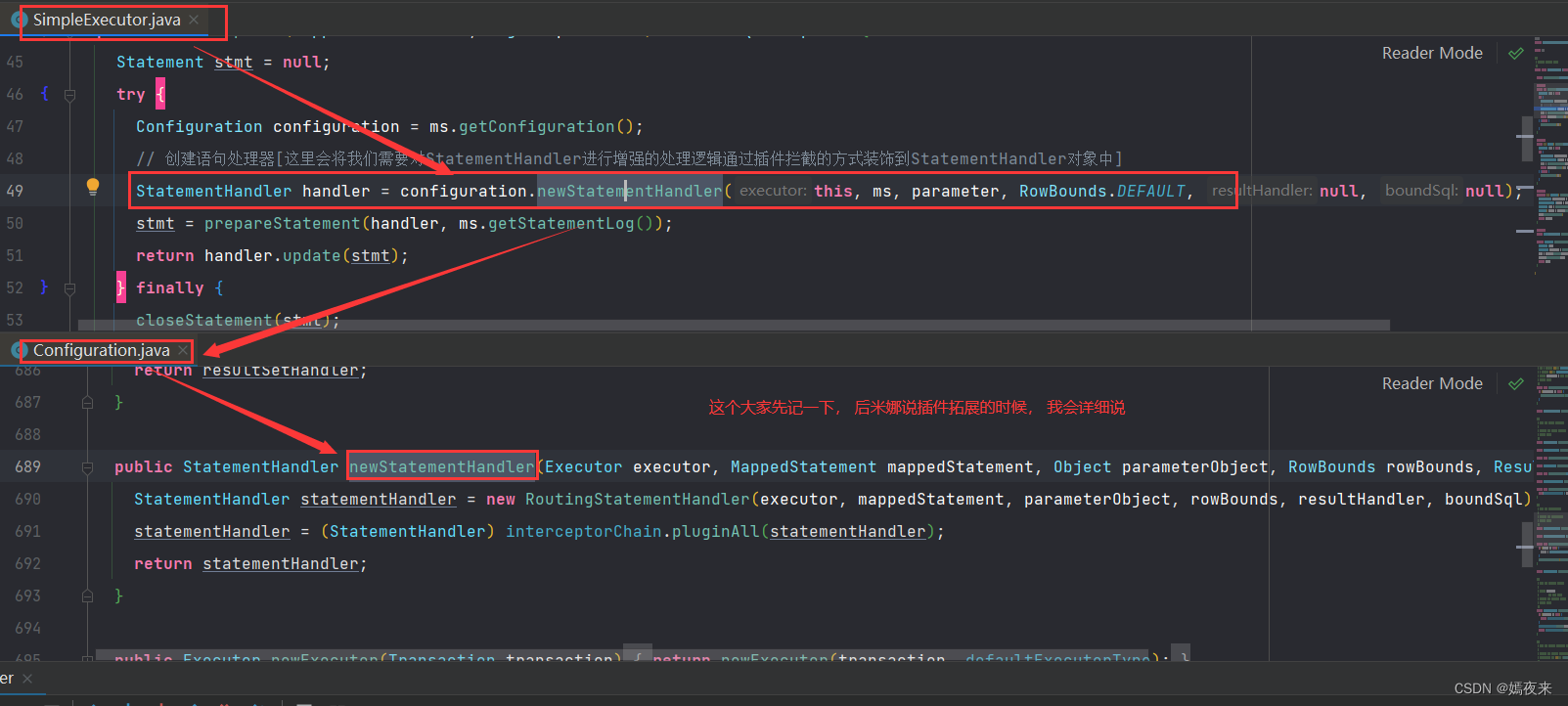Collapse newStatementHandler method fold at line 689
The image size is (1568, 706).
tap(87, 467)
